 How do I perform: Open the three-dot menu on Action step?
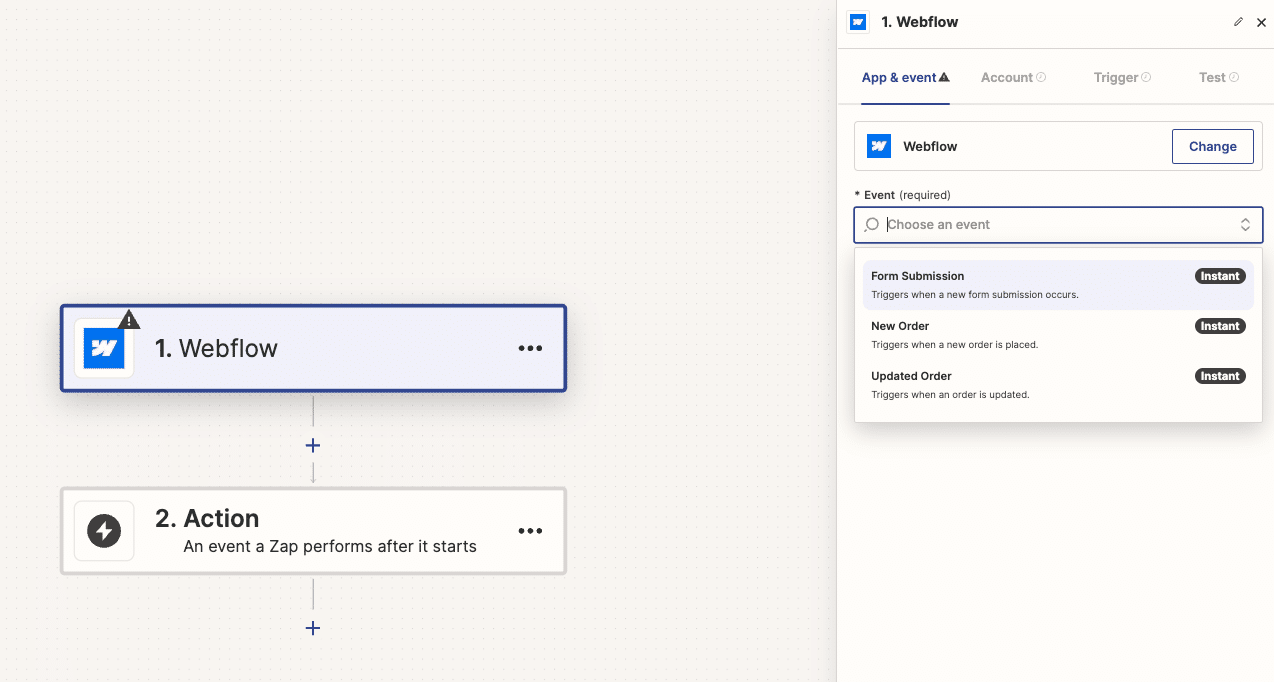click(530, 531)
